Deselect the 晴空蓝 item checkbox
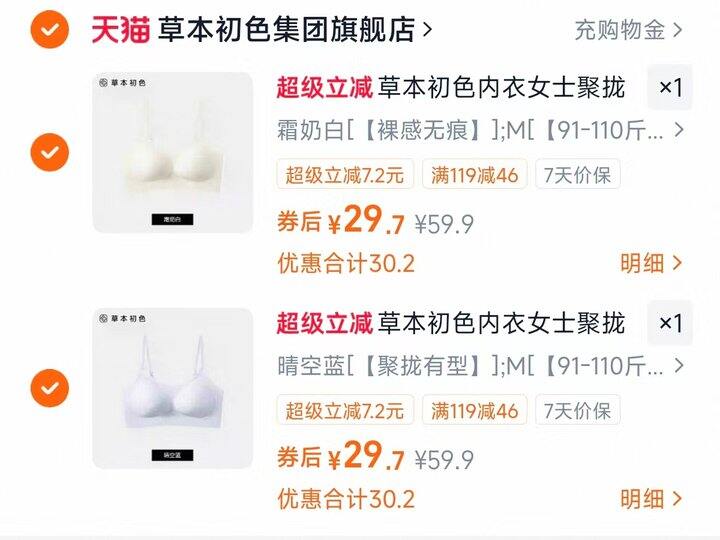This screenshot has width=720, height=540. click(x=50, y=388)
